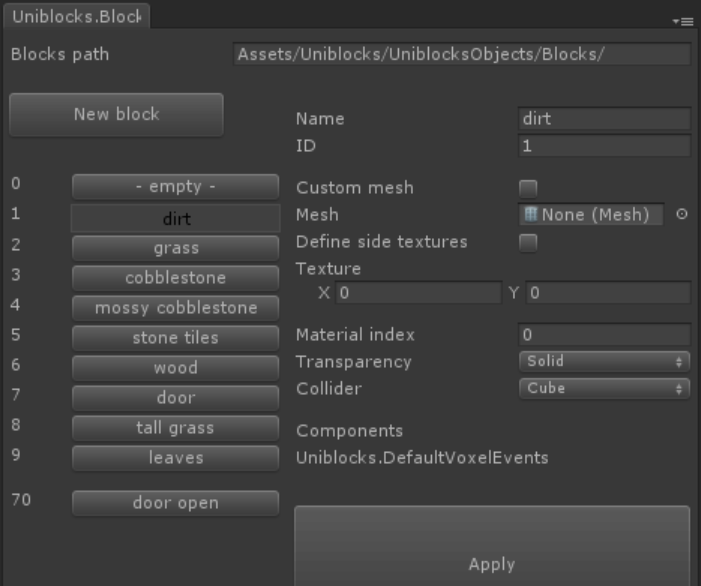Click the Texture label
Viewport: 701px width, 586px height.
(328, 269)
